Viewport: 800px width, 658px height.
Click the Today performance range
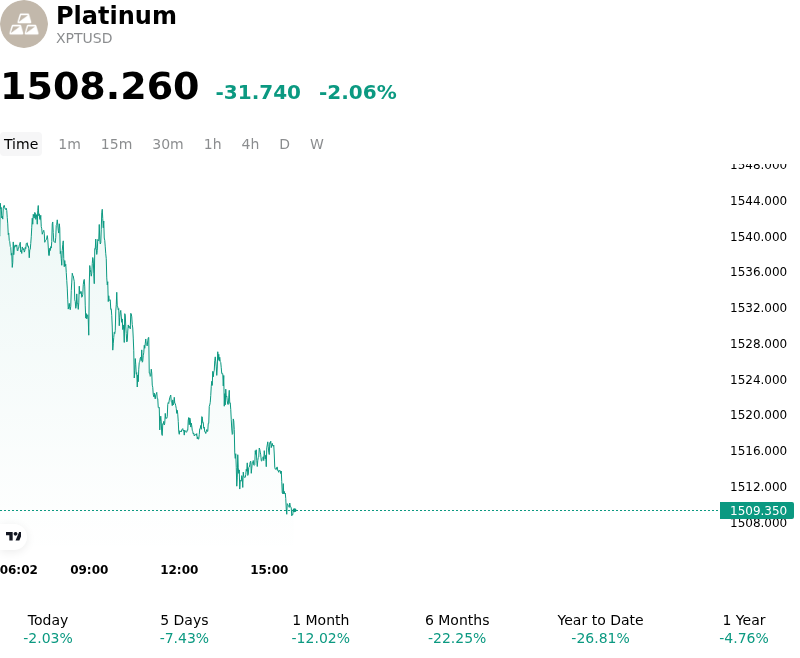coord(48,629)
